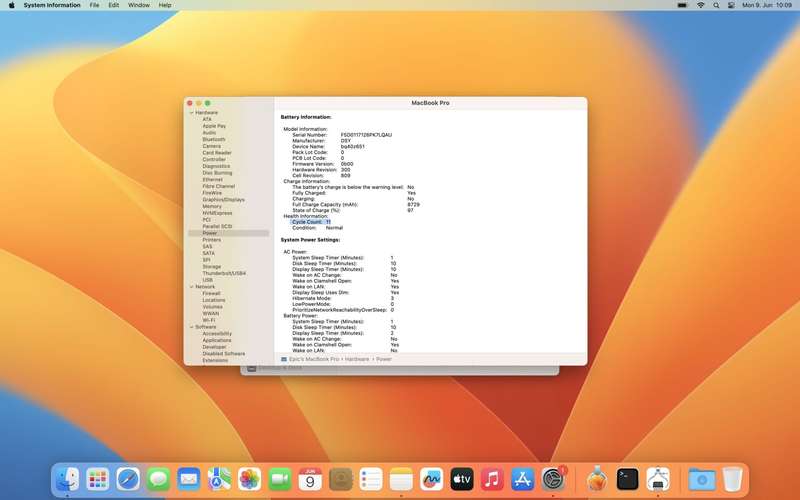Open the Window menu
This screenshot has height=500, width=800.
tap(139, 5)
